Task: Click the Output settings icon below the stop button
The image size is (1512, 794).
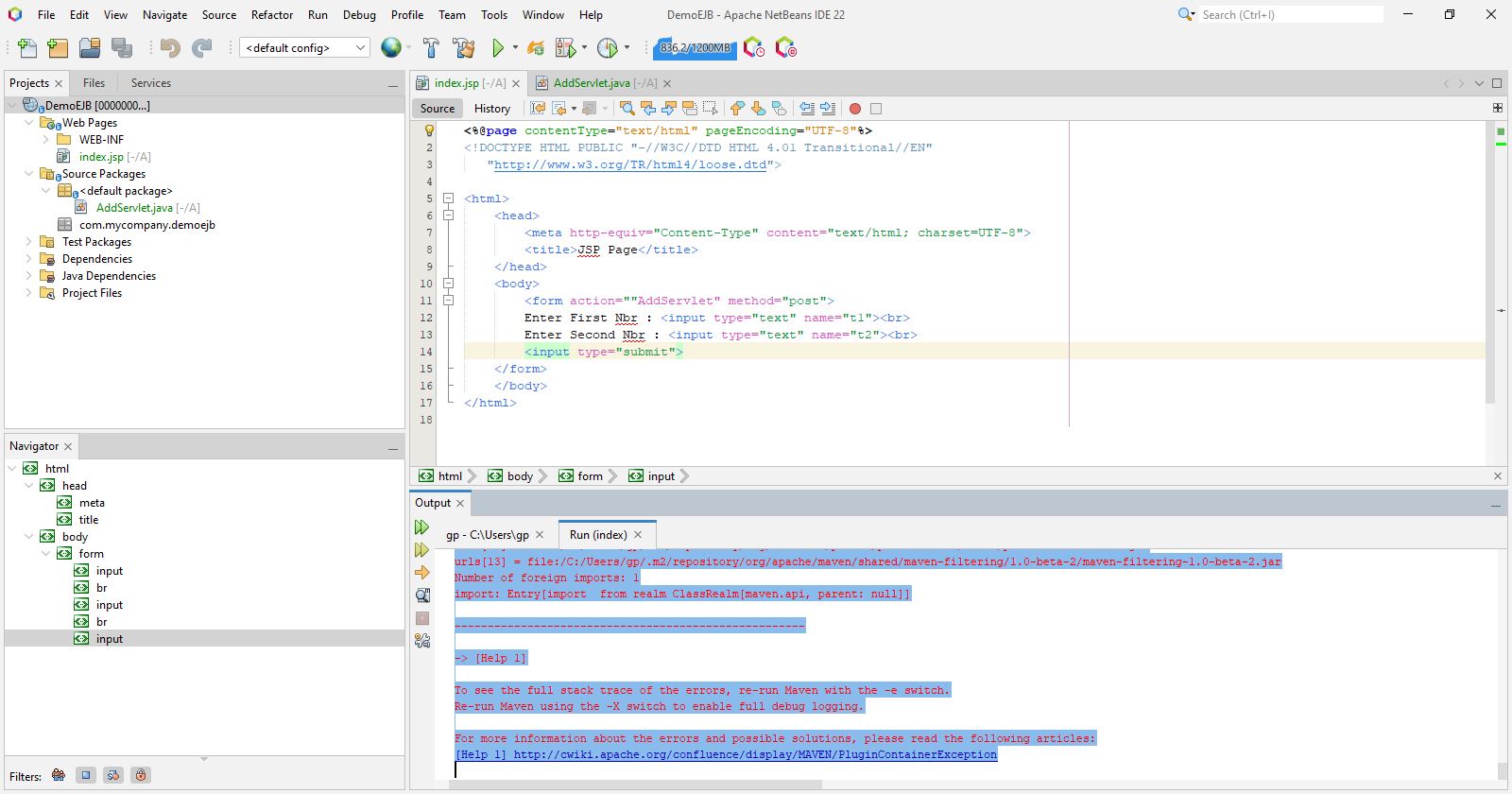Action: (422, 641)
